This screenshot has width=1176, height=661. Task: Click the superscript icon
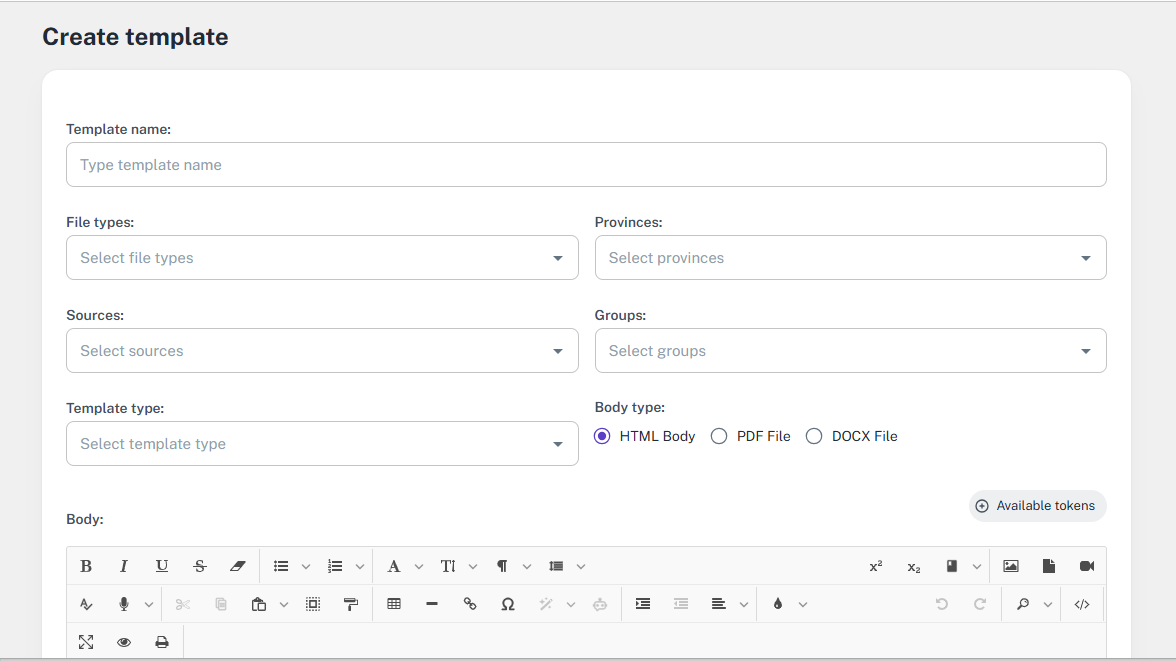click(x=876, y=566)
